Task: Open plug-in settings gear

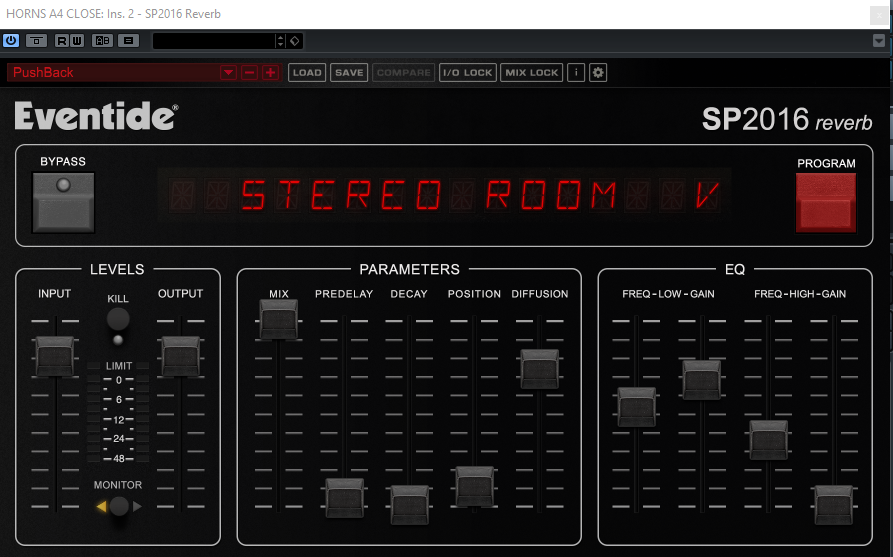Action: click(598, 72)
